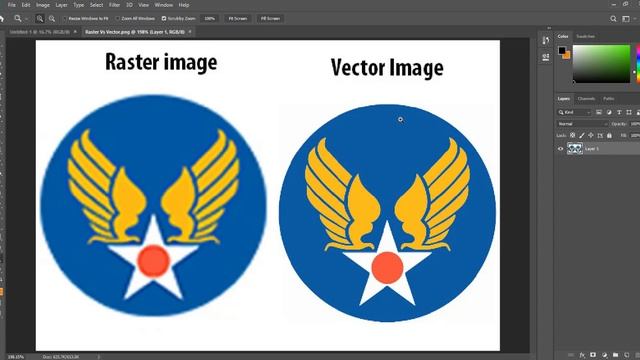Click the link layers icon
Image resolution: width=640 pixels, height=360 pixels.
click(571, 355)
